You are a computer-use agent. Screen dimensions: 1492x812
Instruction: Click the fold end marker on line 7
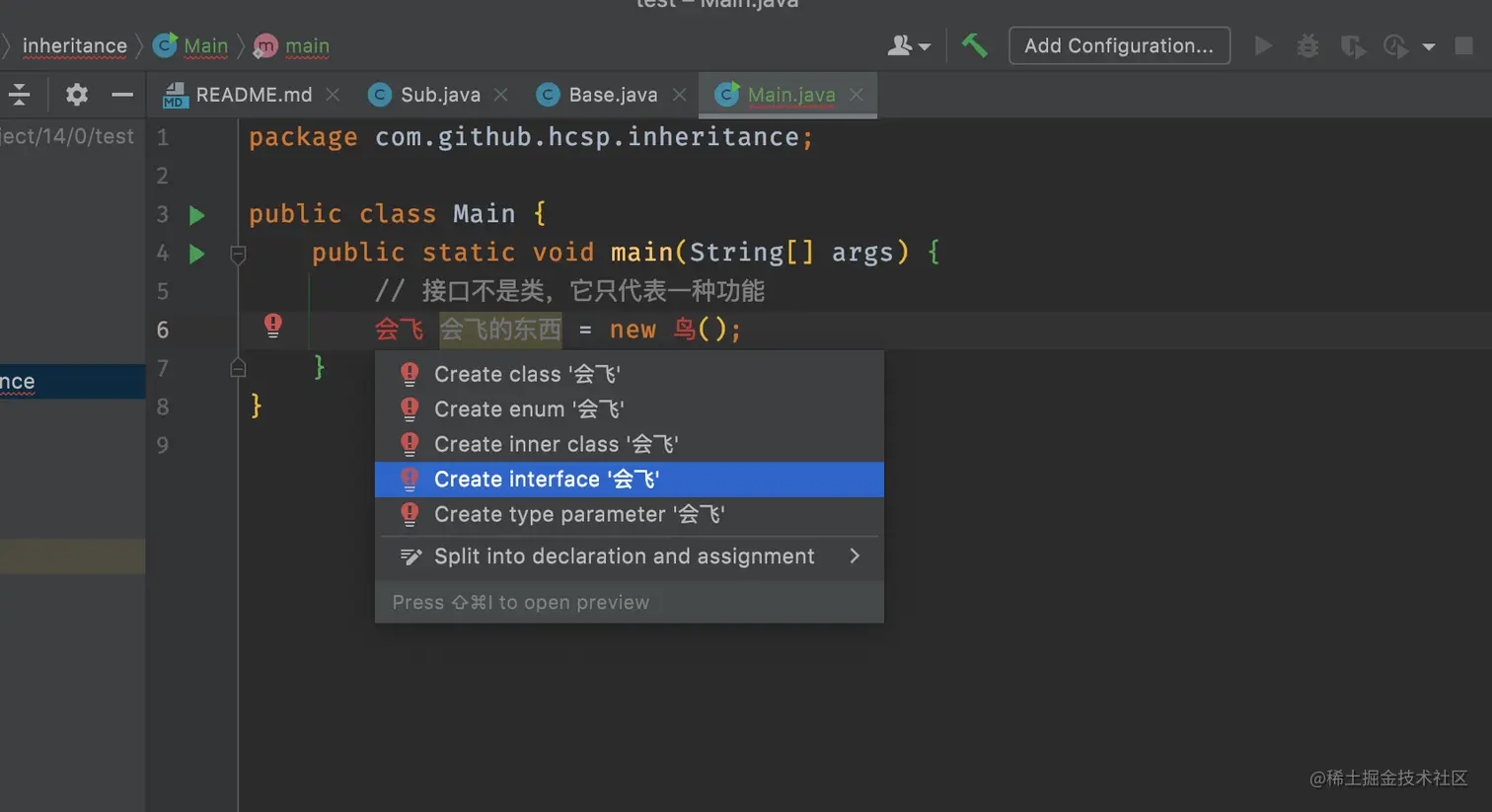(x=238, y=368)
